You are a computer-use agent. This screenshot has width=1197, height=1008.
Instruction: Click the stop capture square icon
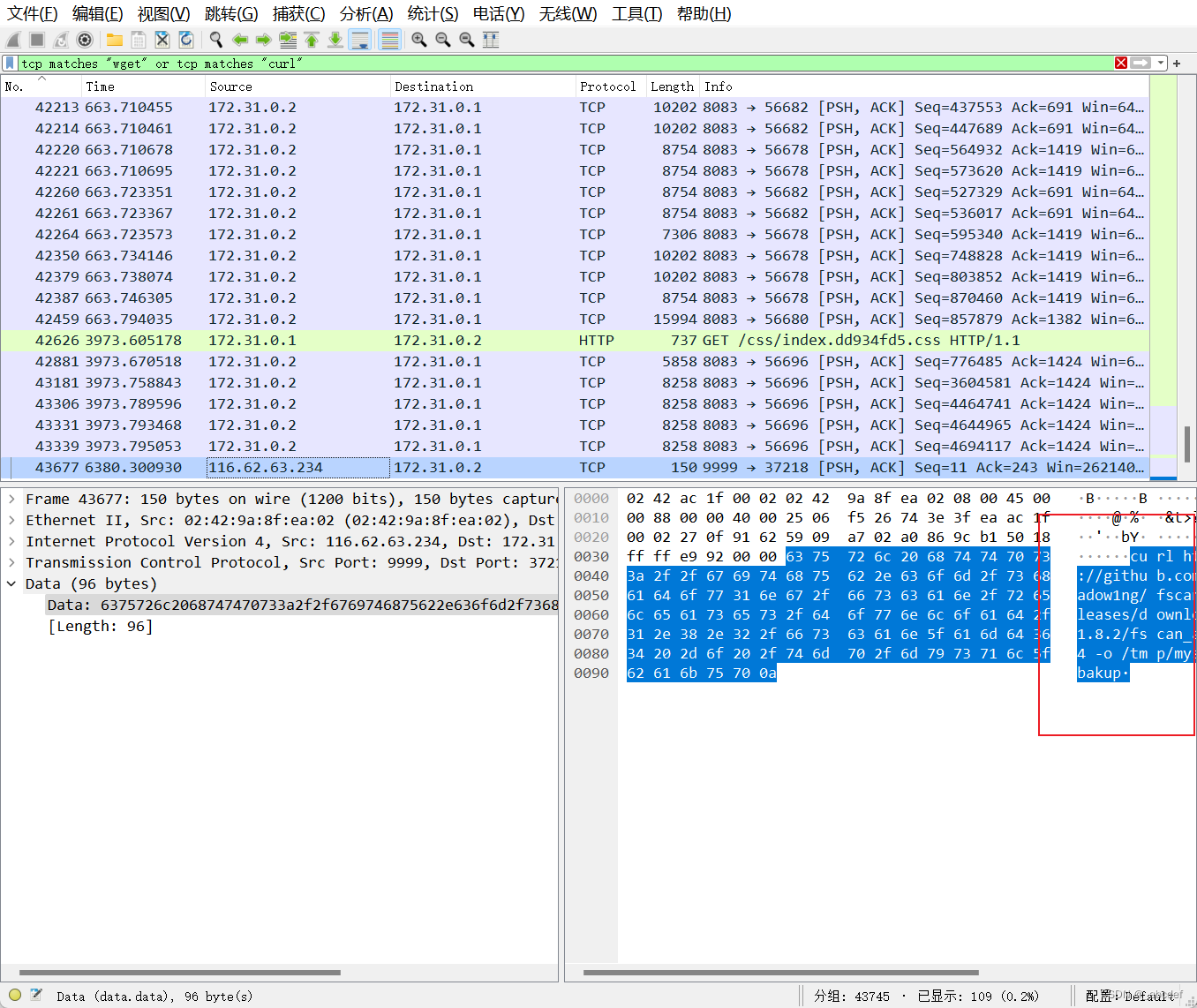(37, 40)
